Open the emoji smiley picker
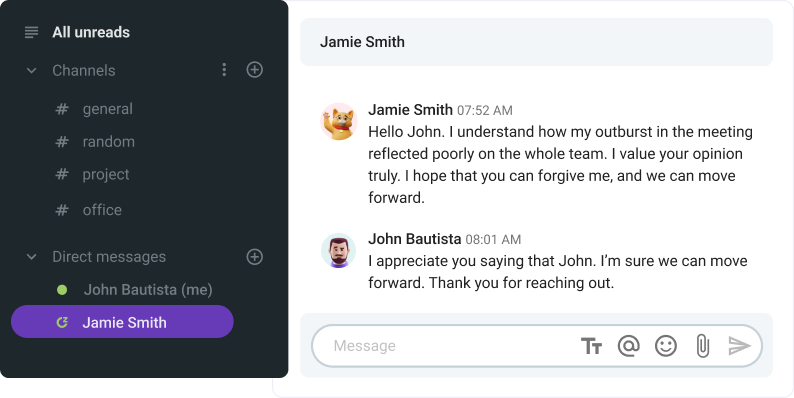The height and width of the screenshot is (398, 794). tap(666, 346)
